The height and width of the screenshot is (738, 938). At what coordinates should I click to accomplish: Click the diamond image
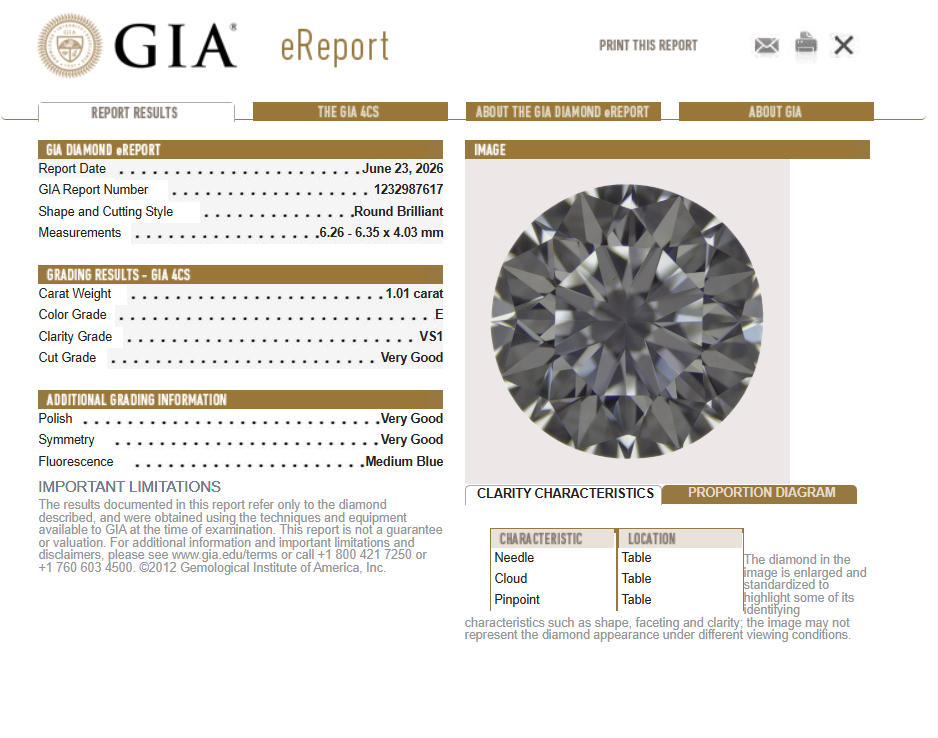[627, 321]
